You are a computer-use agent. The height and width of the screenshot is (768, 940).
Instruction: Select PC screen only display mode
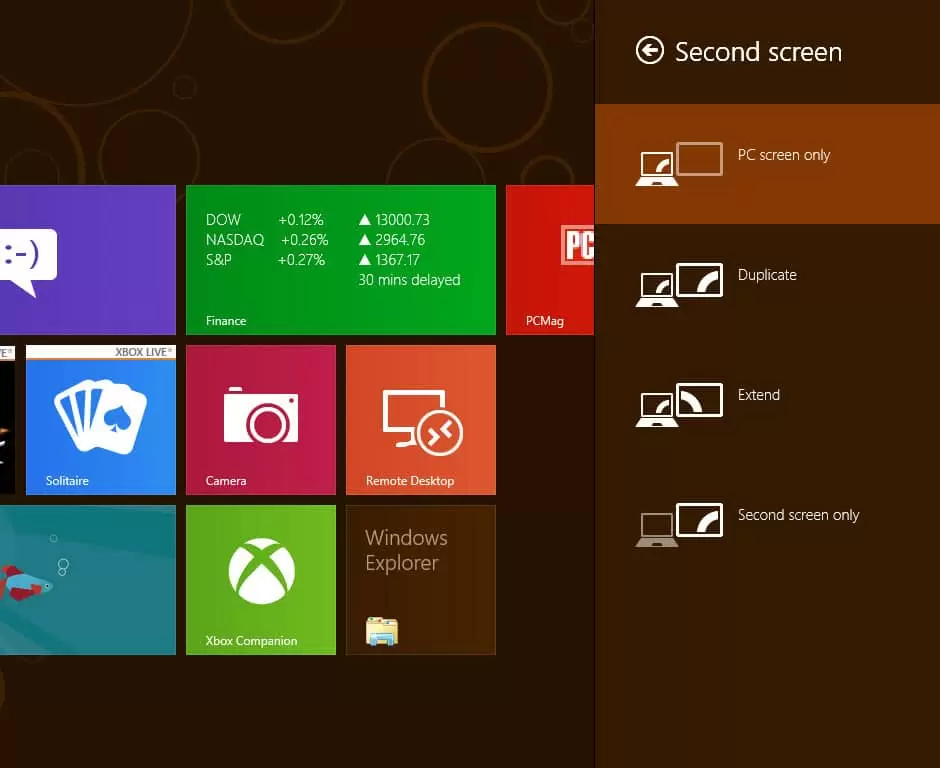(x=767, y=164)
